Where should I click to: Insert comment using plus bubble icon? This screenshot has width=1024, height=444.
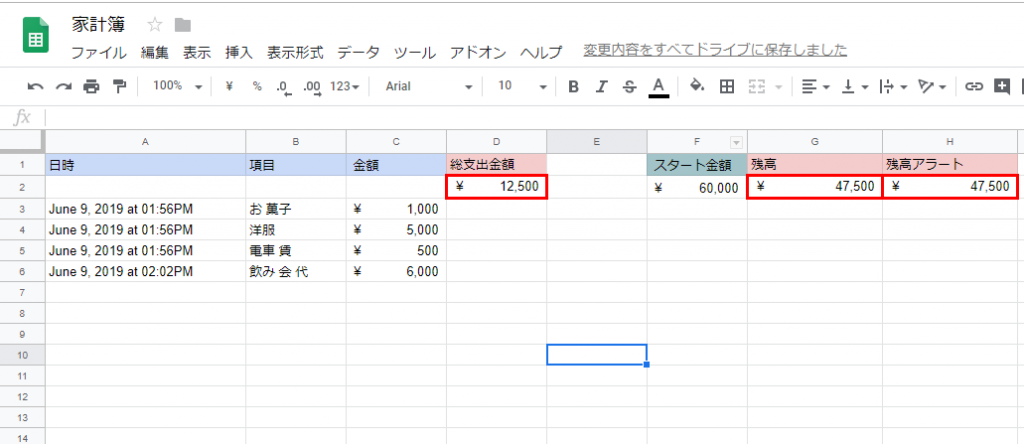coord(1002,86)
